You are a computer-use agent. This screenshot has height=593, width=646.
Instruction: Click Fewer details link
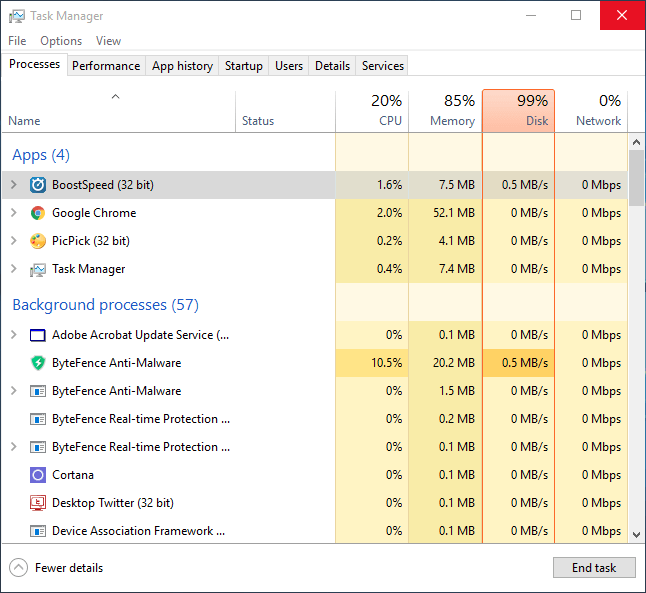pyautogui.click(x=69, y=568)
